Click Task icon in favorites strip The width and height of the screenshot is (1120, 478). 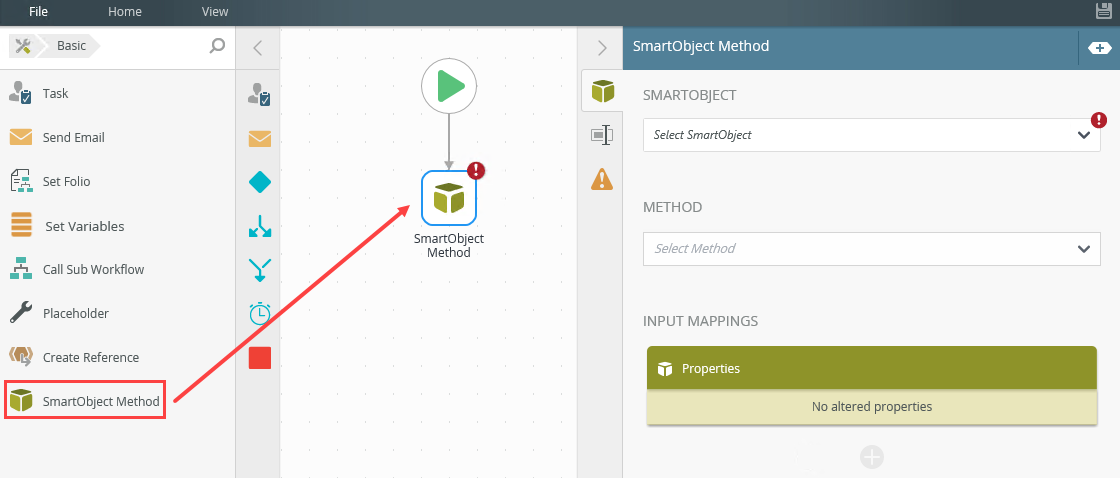point(259,94)
